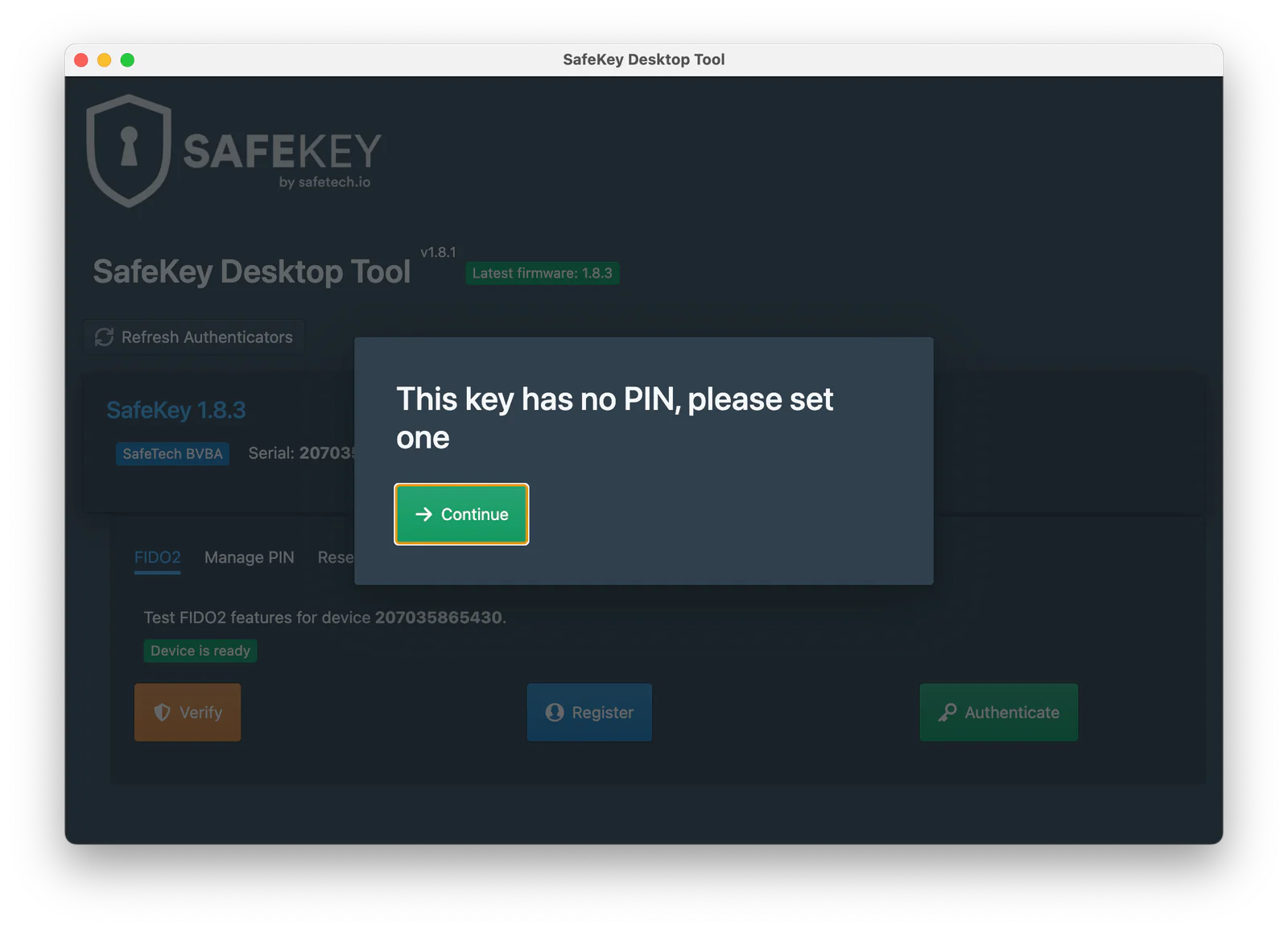Click the arrow icon on the Continue button
The width and height of the screenshot is (1288, 930).
[423, 514]
